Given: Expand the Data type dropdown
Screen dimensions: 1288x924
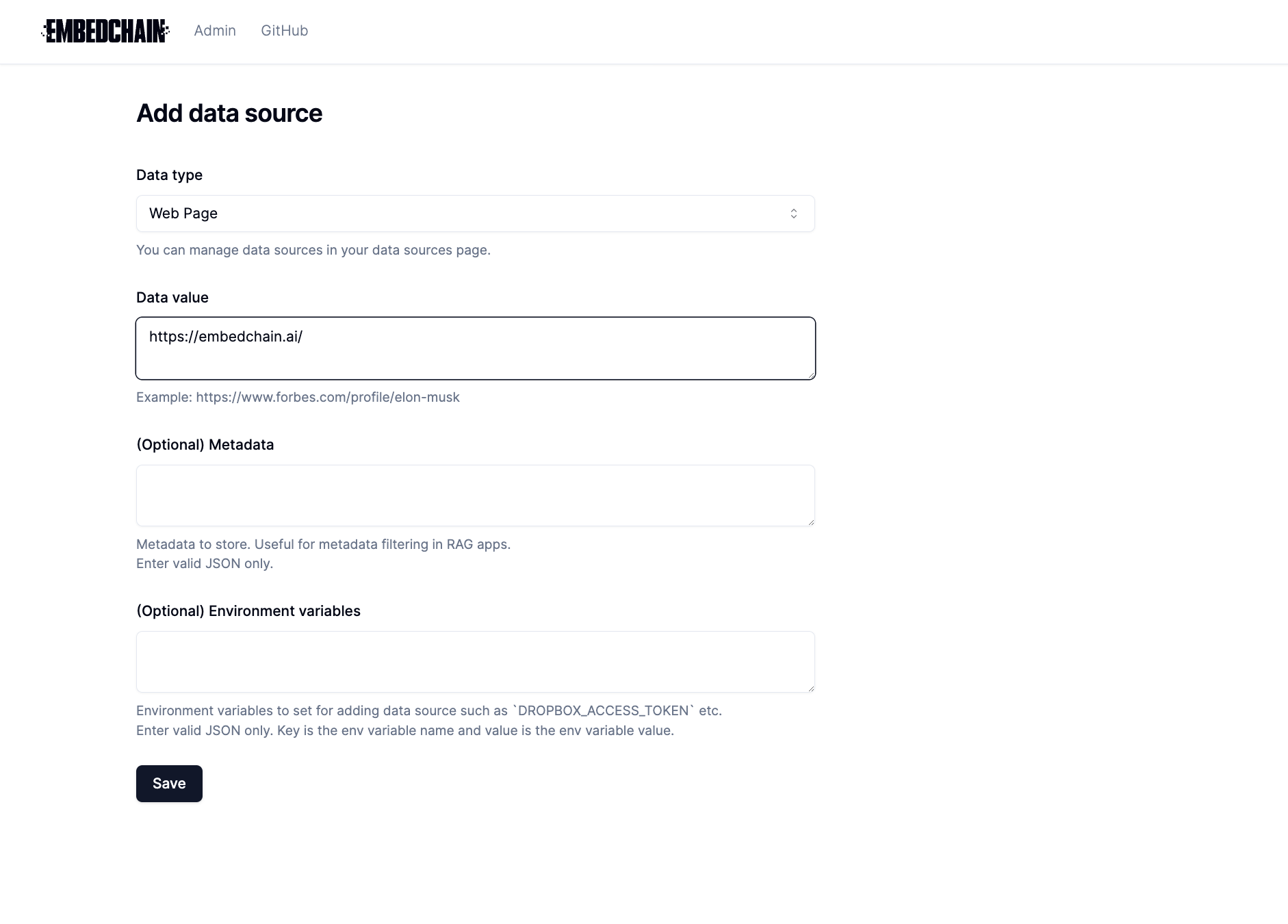Looking at the screenshot, I should click(x=476, y=214).
